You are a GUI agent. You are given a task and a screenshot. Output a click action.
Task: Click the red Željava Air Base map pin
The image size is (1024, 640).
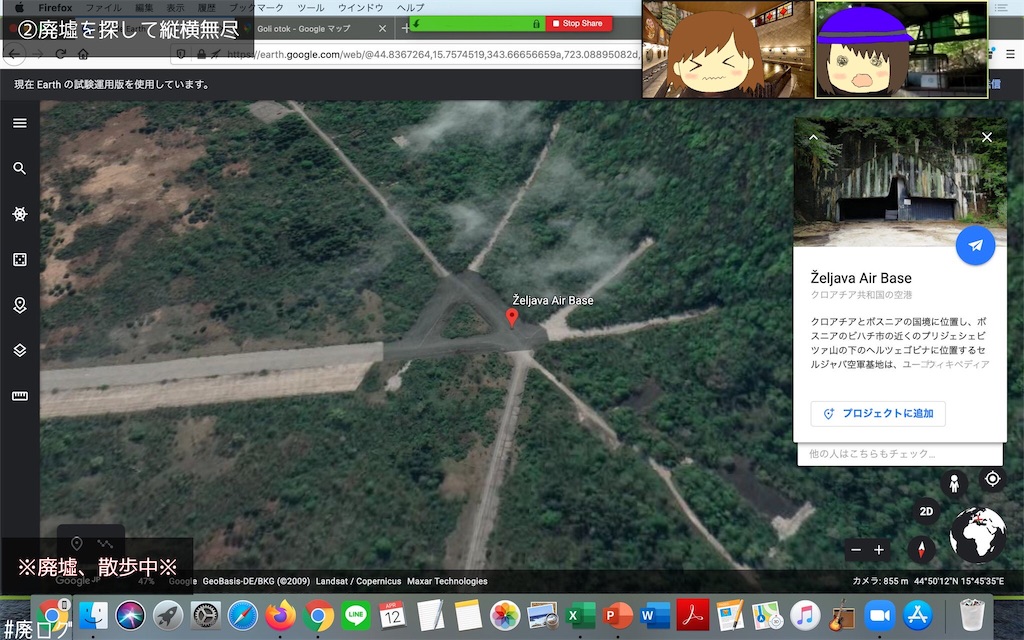pyautogui.click(x=512, y=317)
